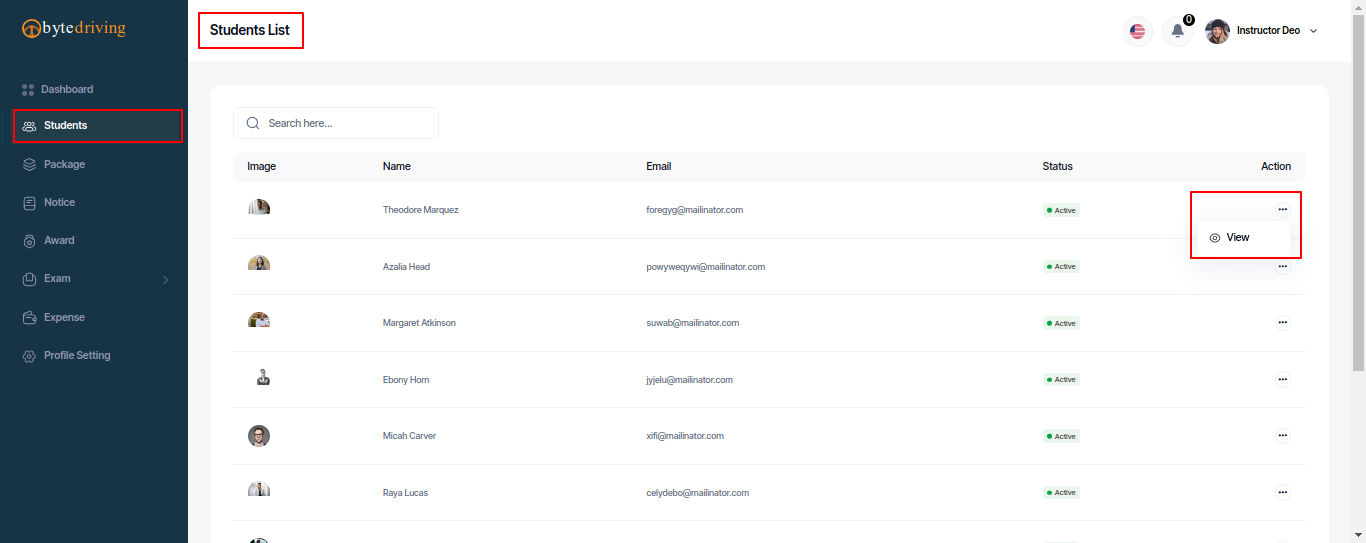Click Micah Carver's profile image
The image size is (1366, 543).
tap(259, 436)
